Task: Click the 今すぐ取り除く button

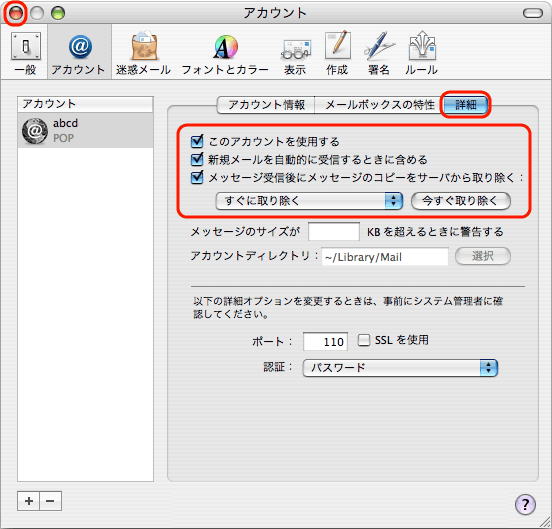Action: click(x=461, y=201)
